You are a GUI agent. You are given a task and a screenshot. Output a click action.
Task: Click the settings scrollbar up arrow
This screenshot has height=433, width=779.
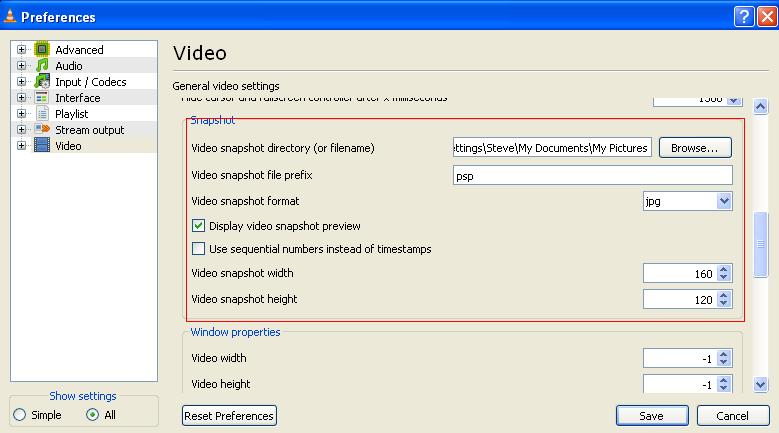pos(760,106)
